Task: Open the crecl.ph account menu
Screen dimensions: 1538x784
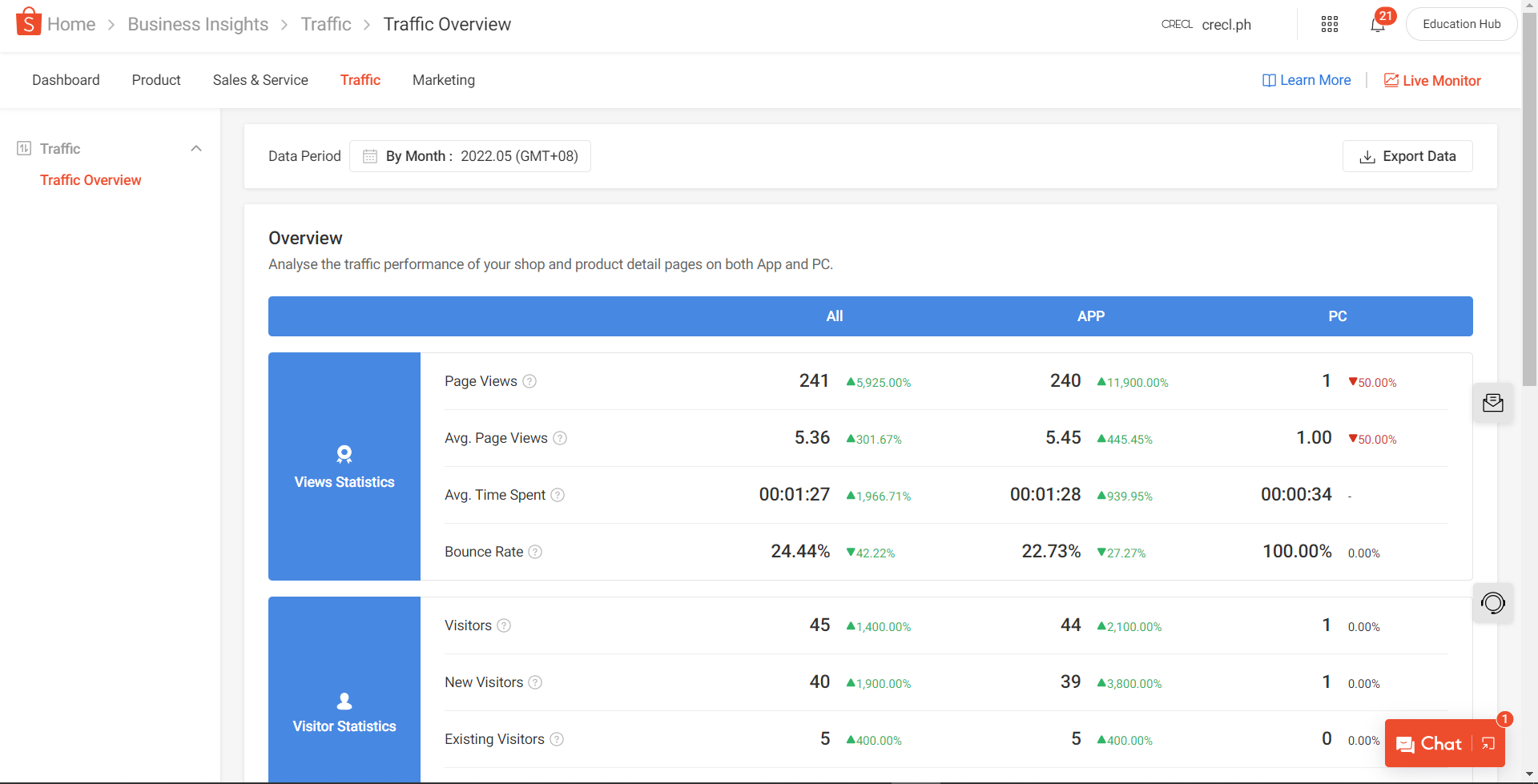Action: click(1206, 25)
